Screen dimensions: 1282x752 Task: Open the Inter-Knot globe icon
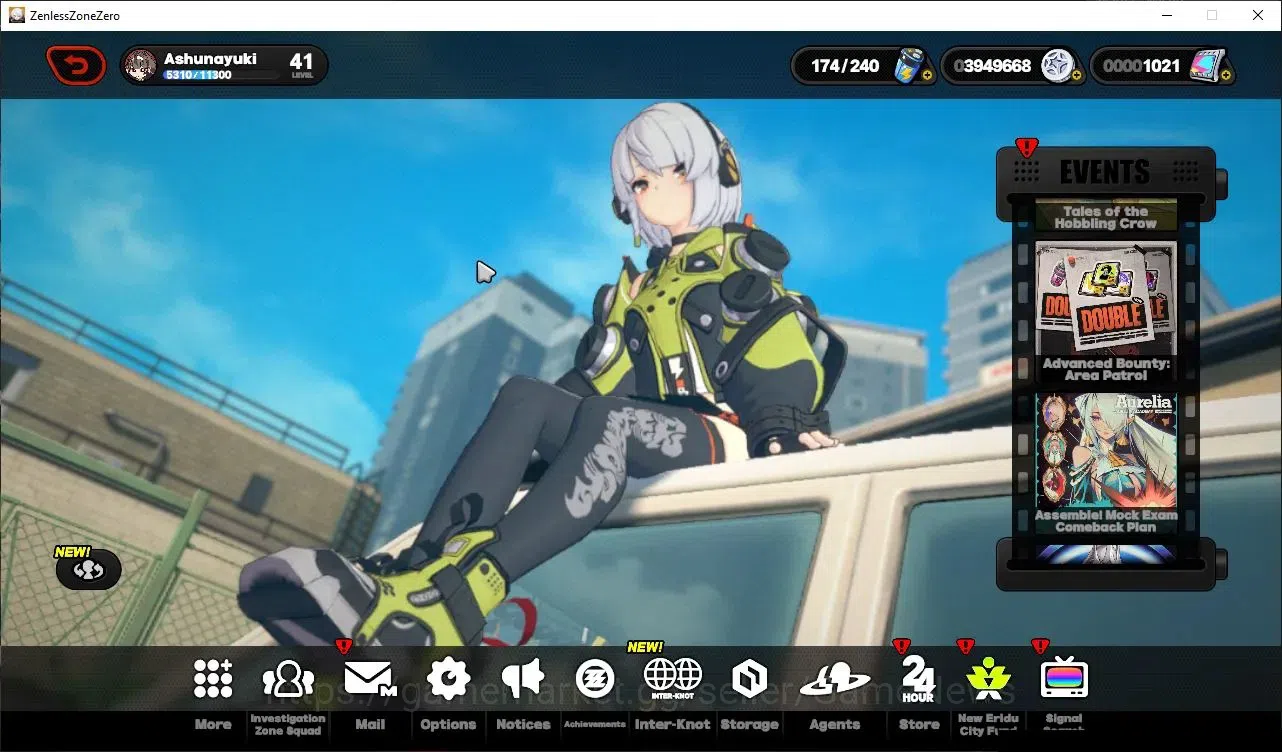pos(673,679)
